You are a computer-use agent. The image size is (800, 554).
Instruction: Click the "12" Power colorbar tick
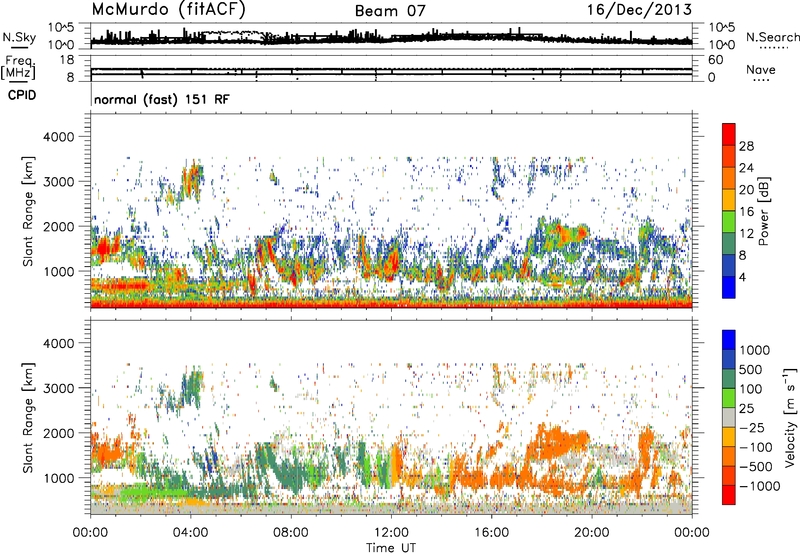[746, 234]
